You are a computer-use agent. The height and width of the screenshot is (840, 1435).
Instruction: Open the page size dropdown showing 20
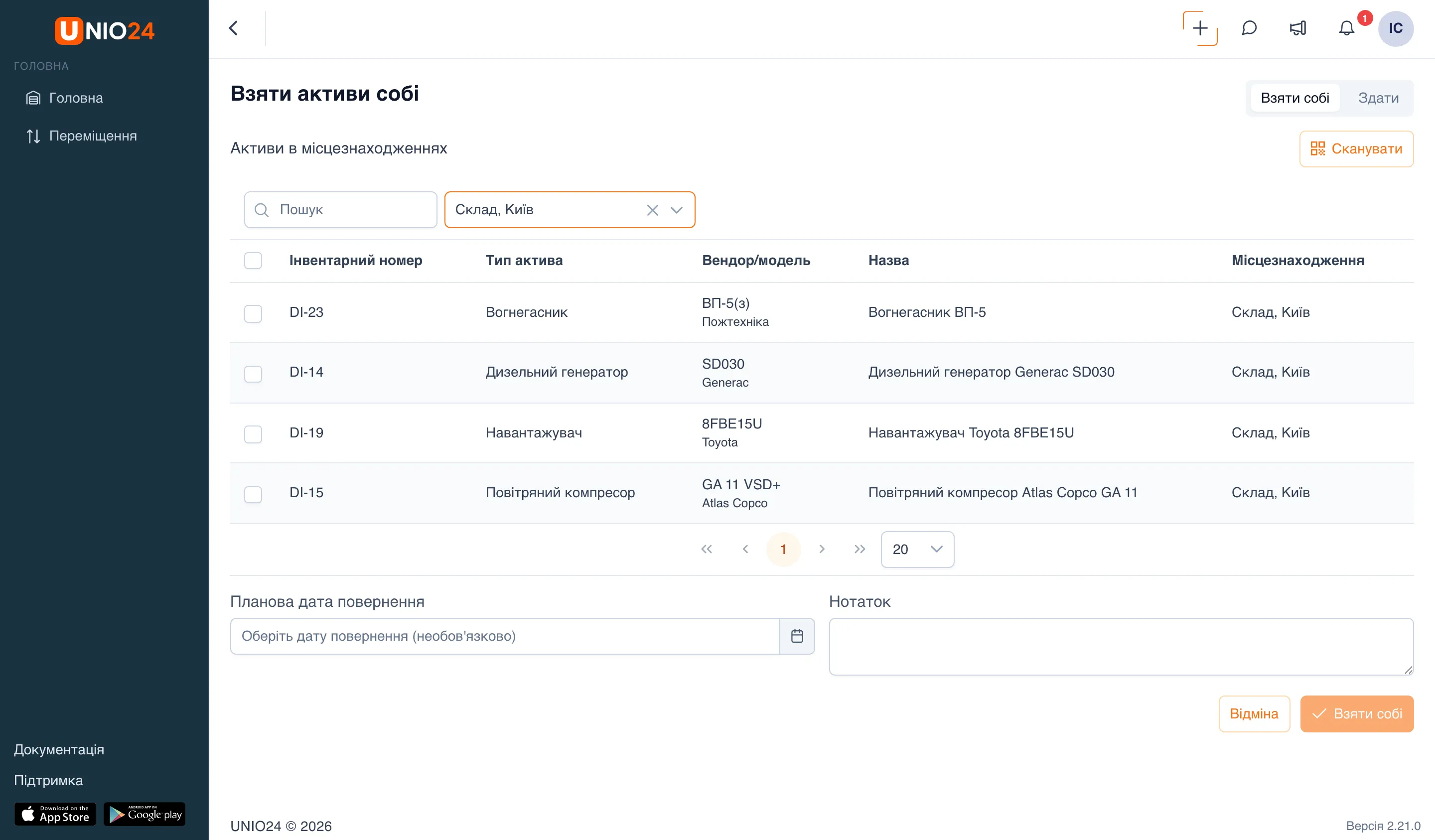coord(917,549)
